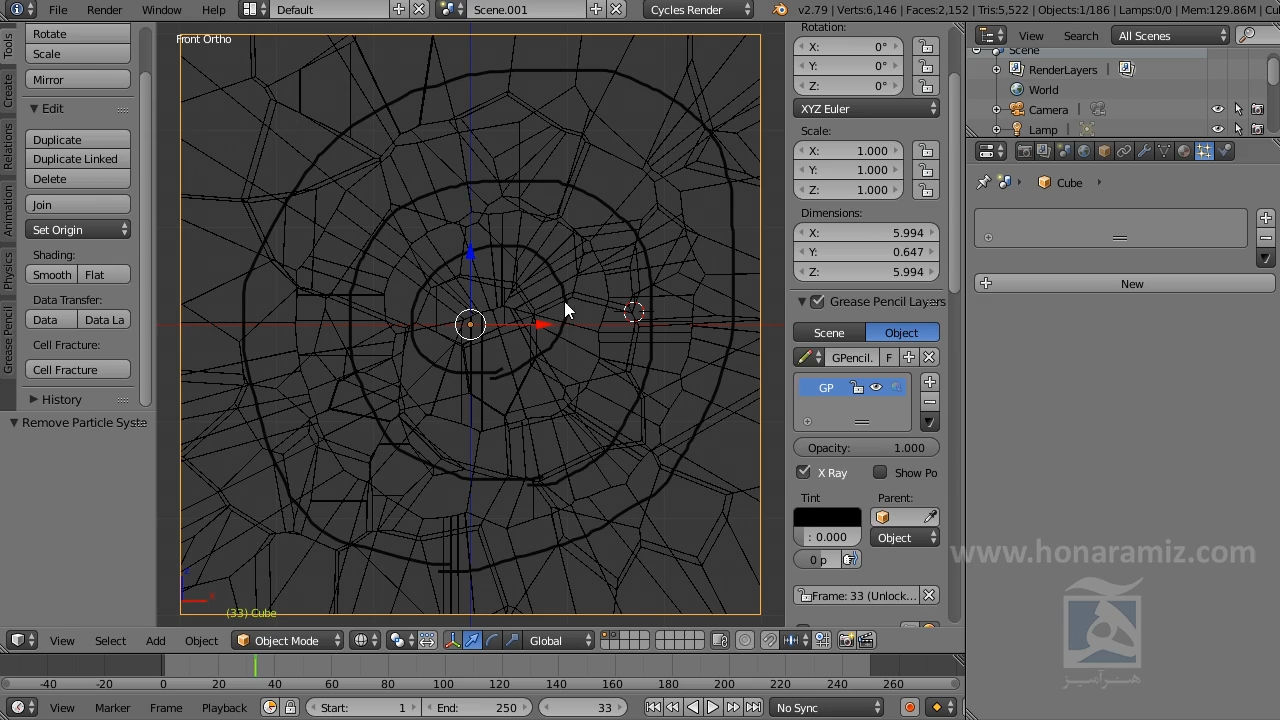
Task: Jump to the first frame in timeline
Action: coord(653,707)
